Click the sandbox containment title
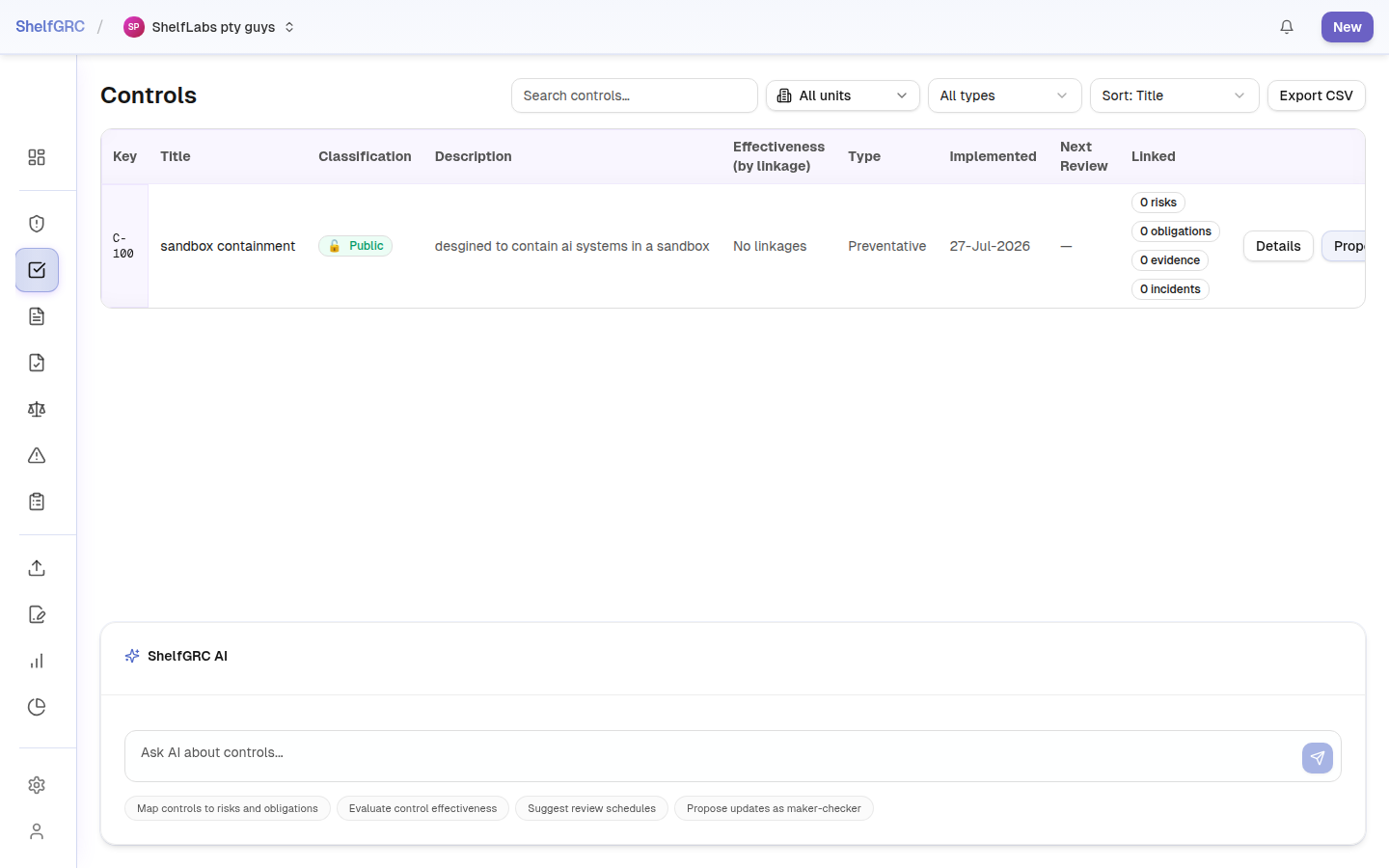 pos(228,246)
